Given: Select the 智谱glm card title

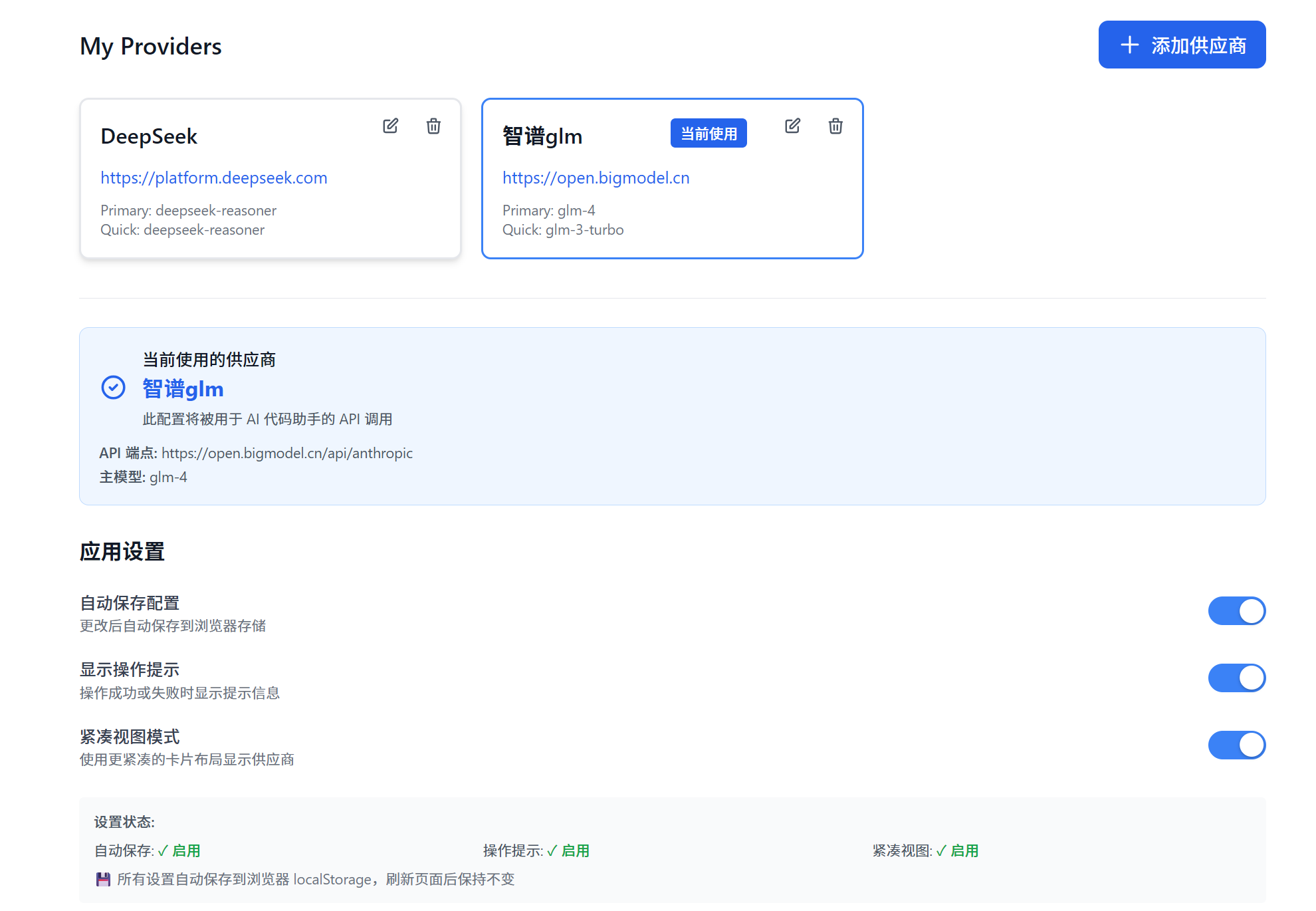Looking at the screenshot, I should coord(542,136).
